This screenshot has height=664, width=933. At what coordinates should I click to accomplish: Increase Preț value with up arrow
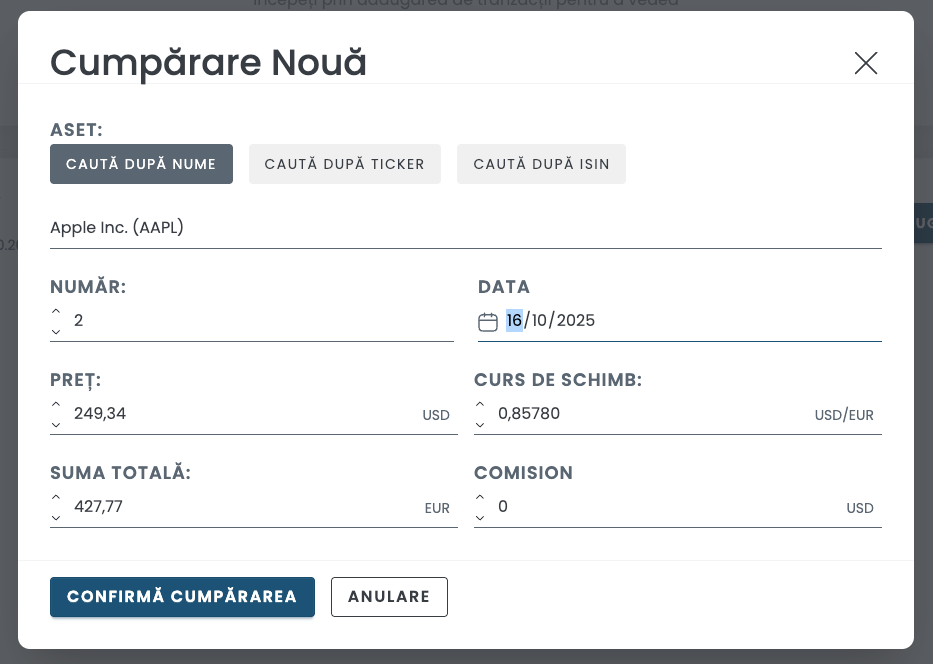pyautogui.click(x=56, y=404)
